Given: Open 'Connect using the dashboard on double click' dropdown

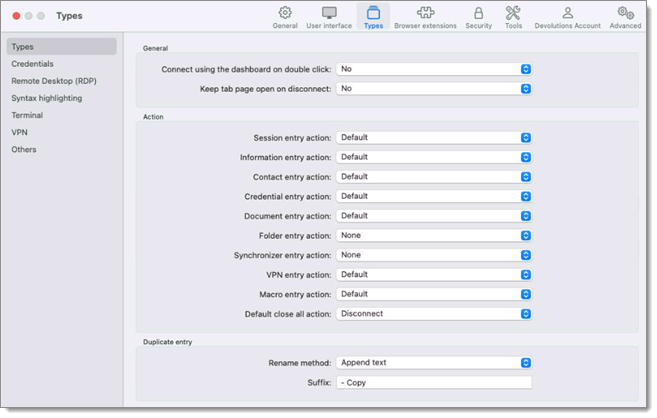Looking at the screenshot, I should [434, 69].
